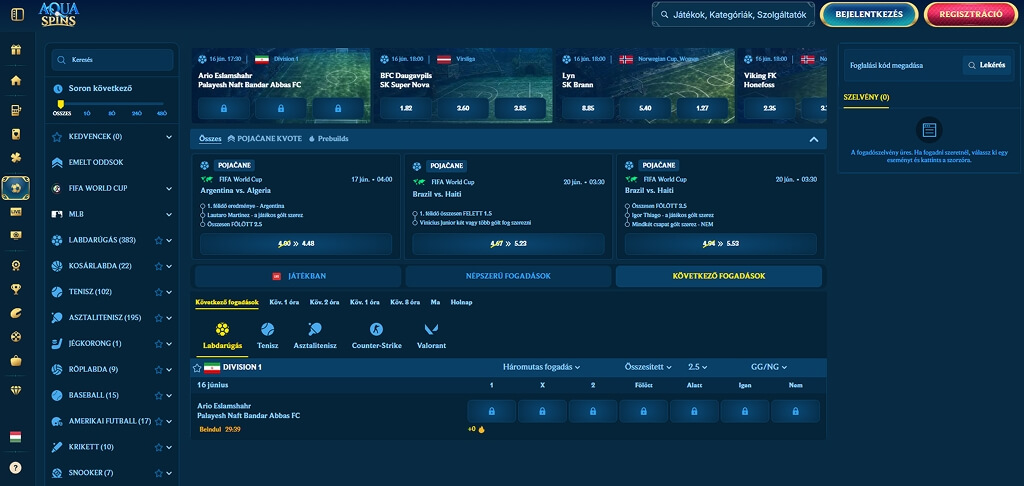
Task: Focus the Keresés sidebar search field
Action: click(x=112, y=59)
